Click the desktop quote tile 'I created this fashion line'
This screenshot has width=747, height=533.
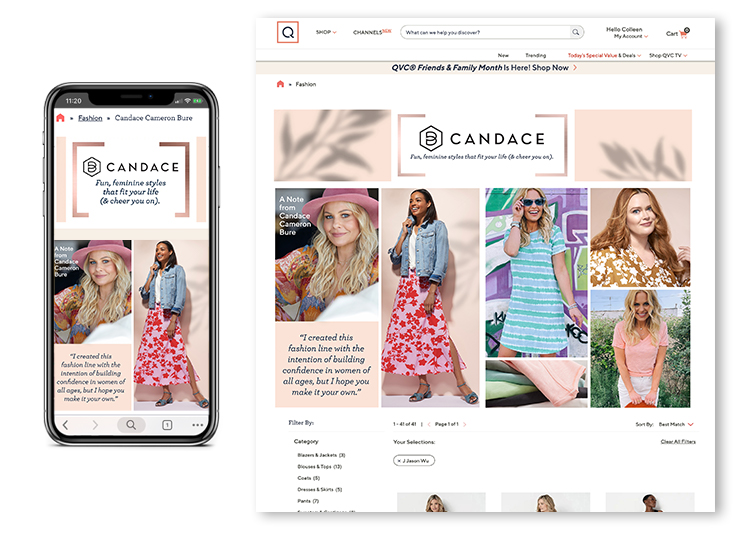(x=327, y=364)
